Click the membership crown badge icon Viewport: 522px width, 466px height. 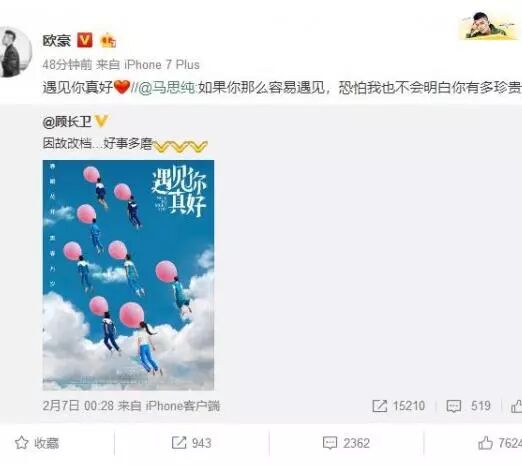108,41
